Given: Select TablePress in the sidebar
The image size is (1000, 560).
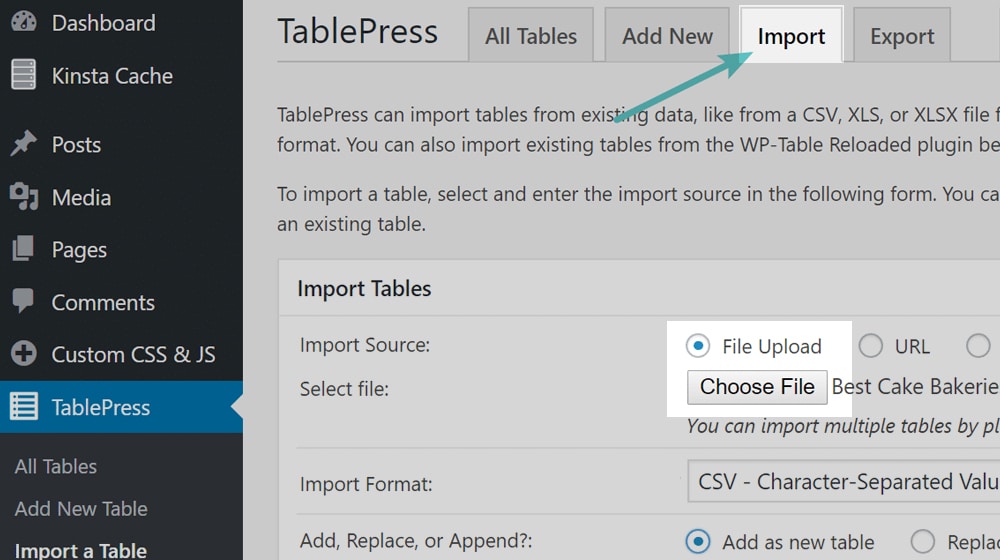Looking at the screenshot, I should 121,407.
